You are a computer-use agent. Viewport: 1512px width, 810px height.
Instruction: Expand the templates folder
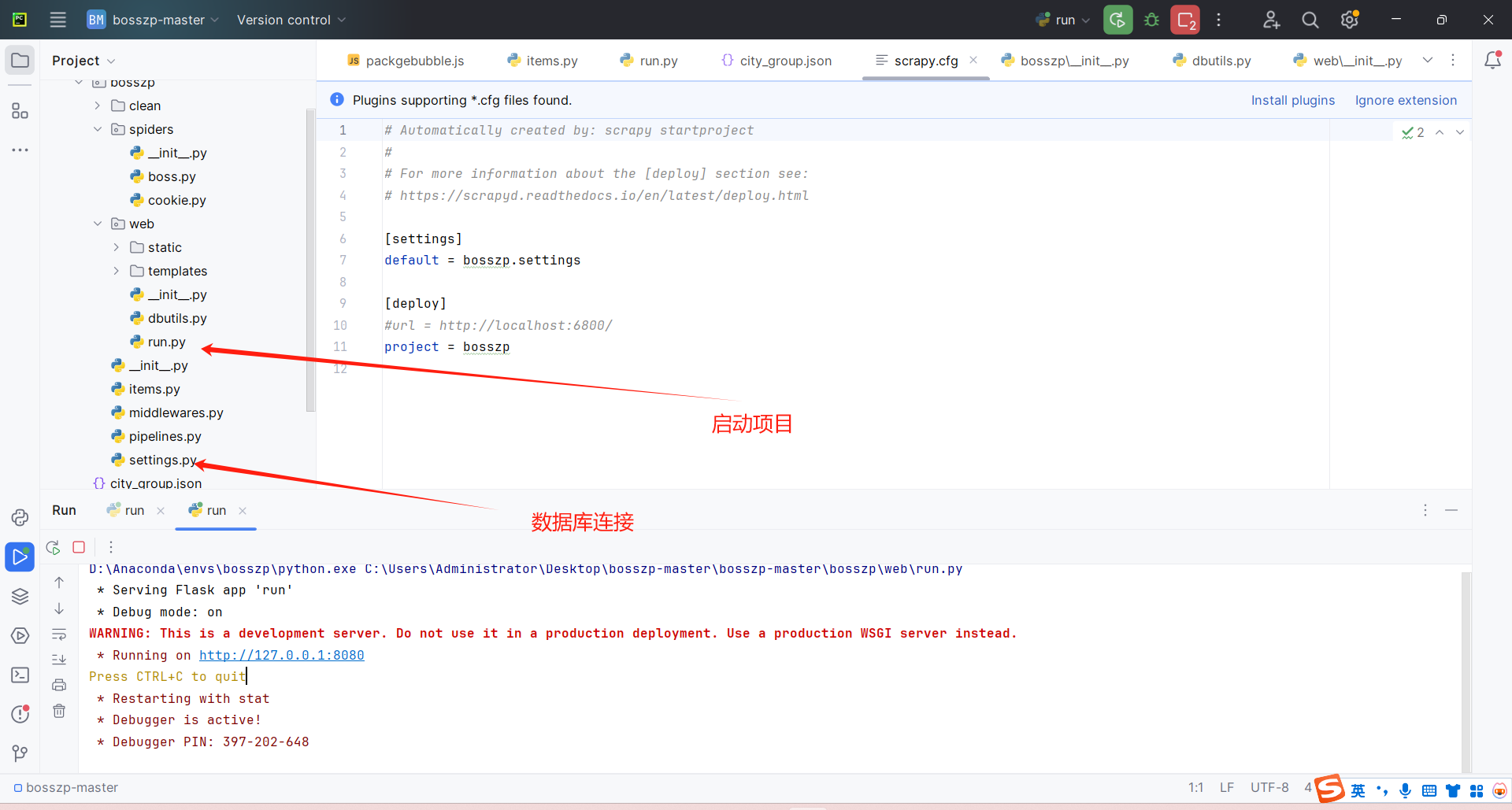(116, 271)
